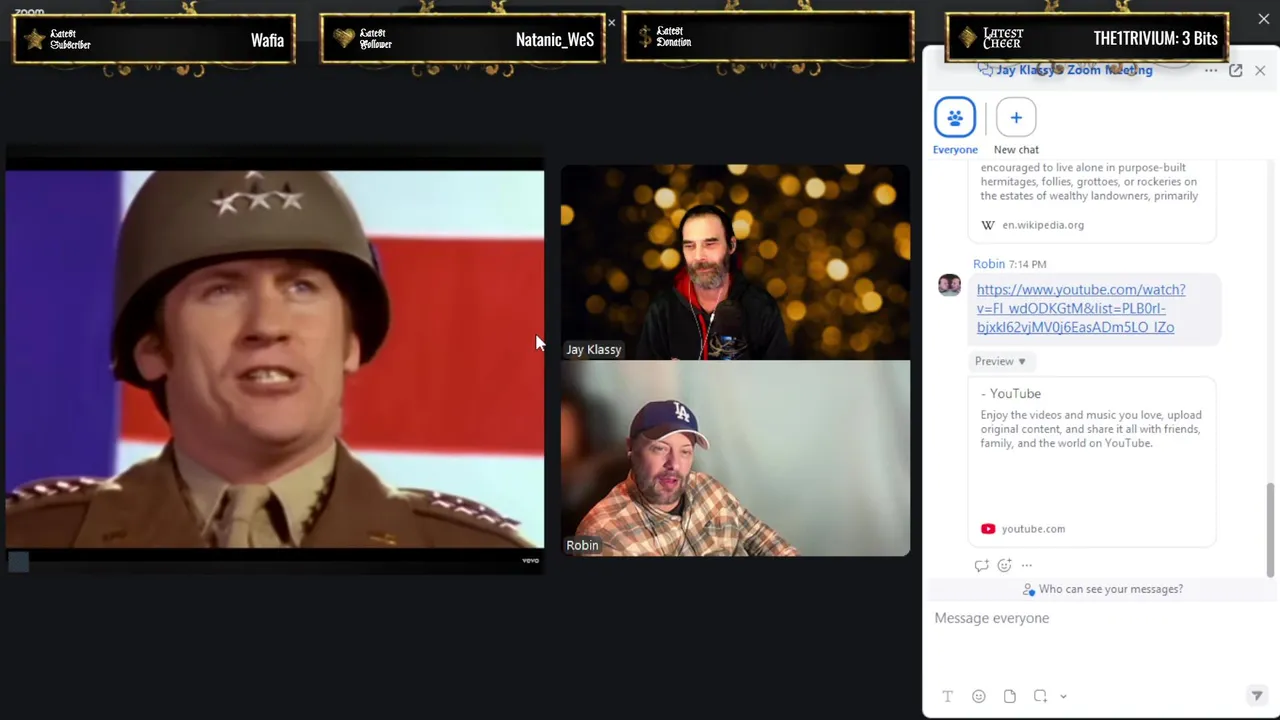
Task: Click Robin's avatar in the chat
Action: [x=949, y=285]
